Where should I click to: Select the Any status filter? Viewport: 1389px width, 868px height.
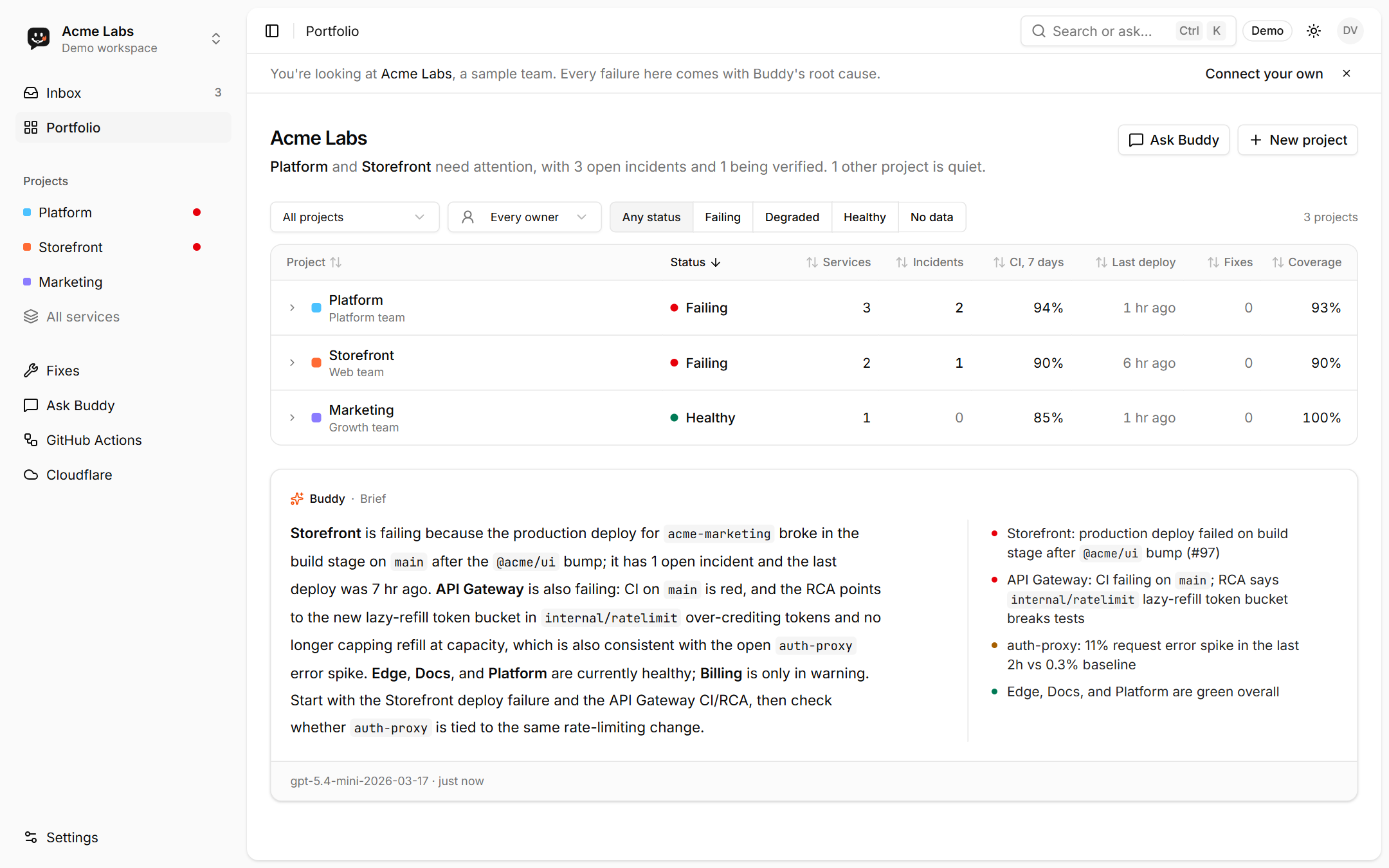651,217
